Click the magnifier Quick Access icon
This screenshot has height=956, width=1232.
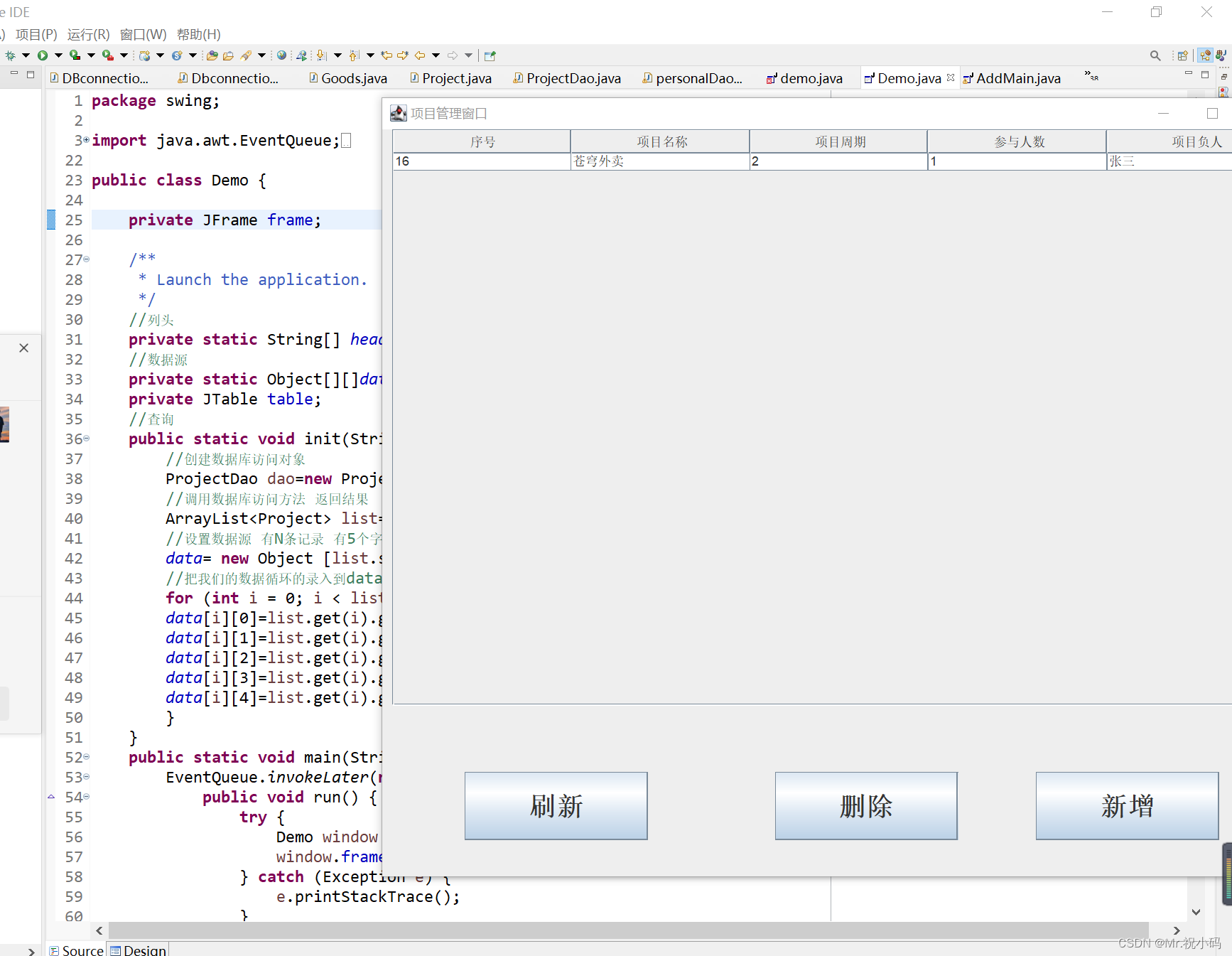tap(1155, 55)
